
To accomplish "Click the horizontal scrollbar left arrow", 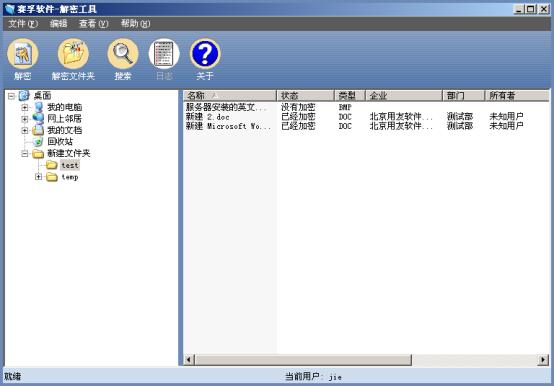I will 189,360.
